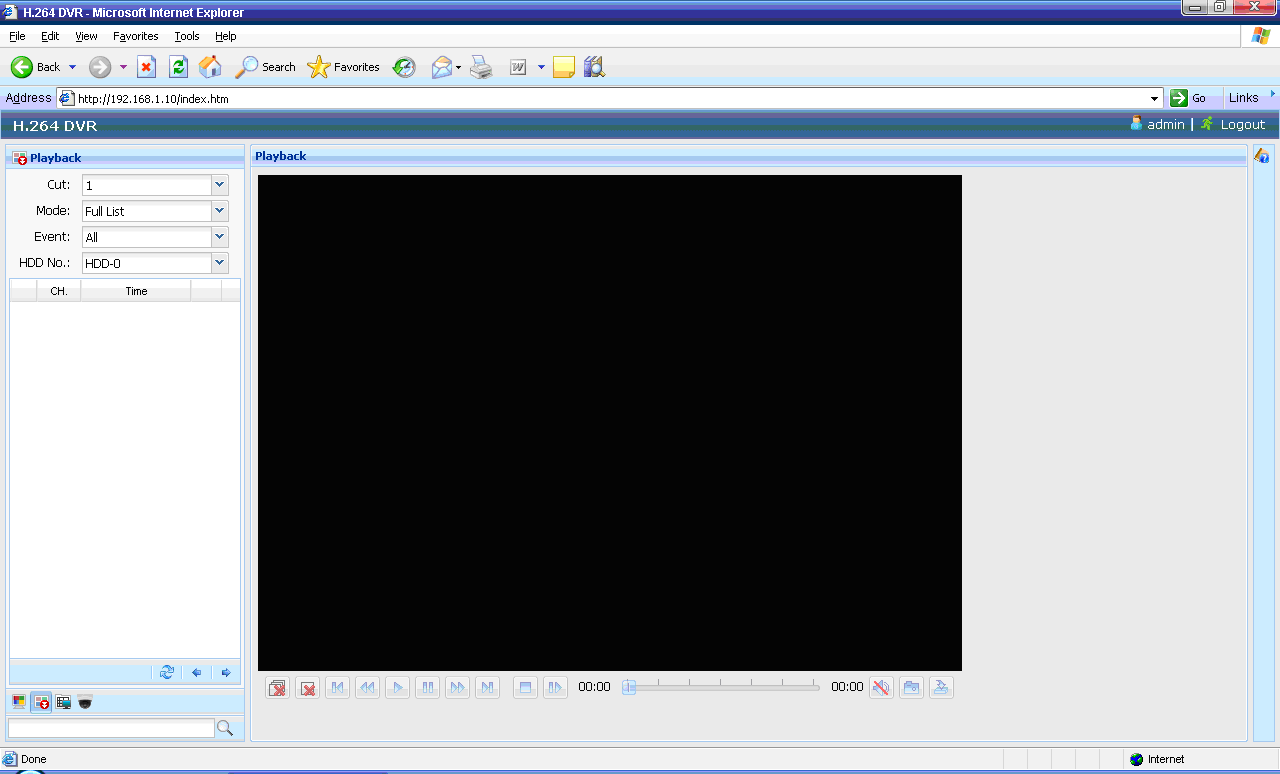Mute the playback audio
The width and height of the screenshot is (1280, 774).
[881, 687]
